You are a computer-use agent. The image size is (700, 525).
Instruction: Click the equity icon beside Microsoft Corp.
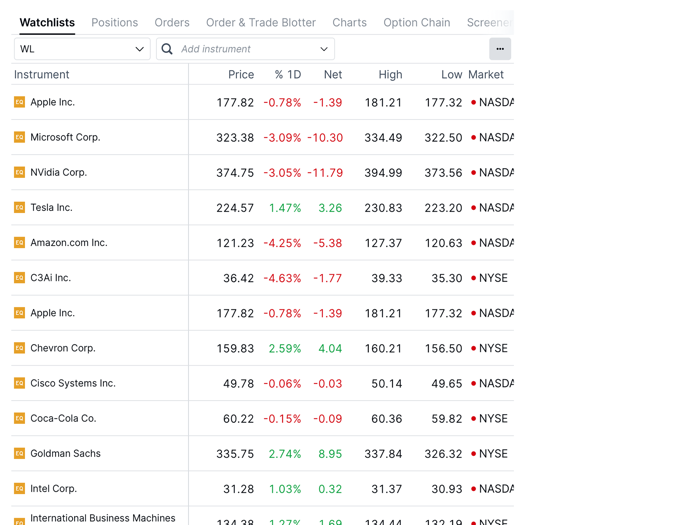click(19, 137)
